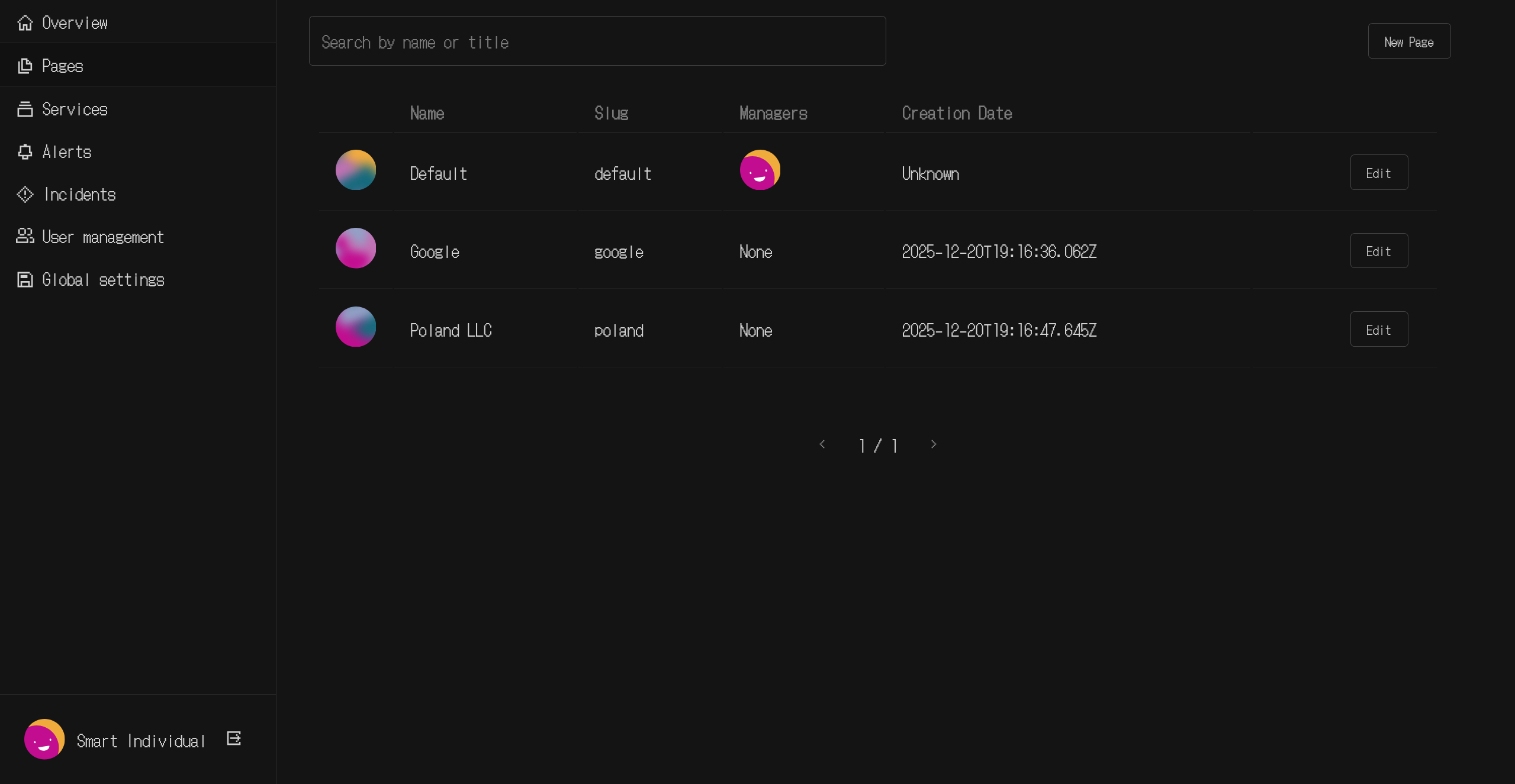Go to previous page arrow in pagination
Screen dimensions: 1515x784
822,444
